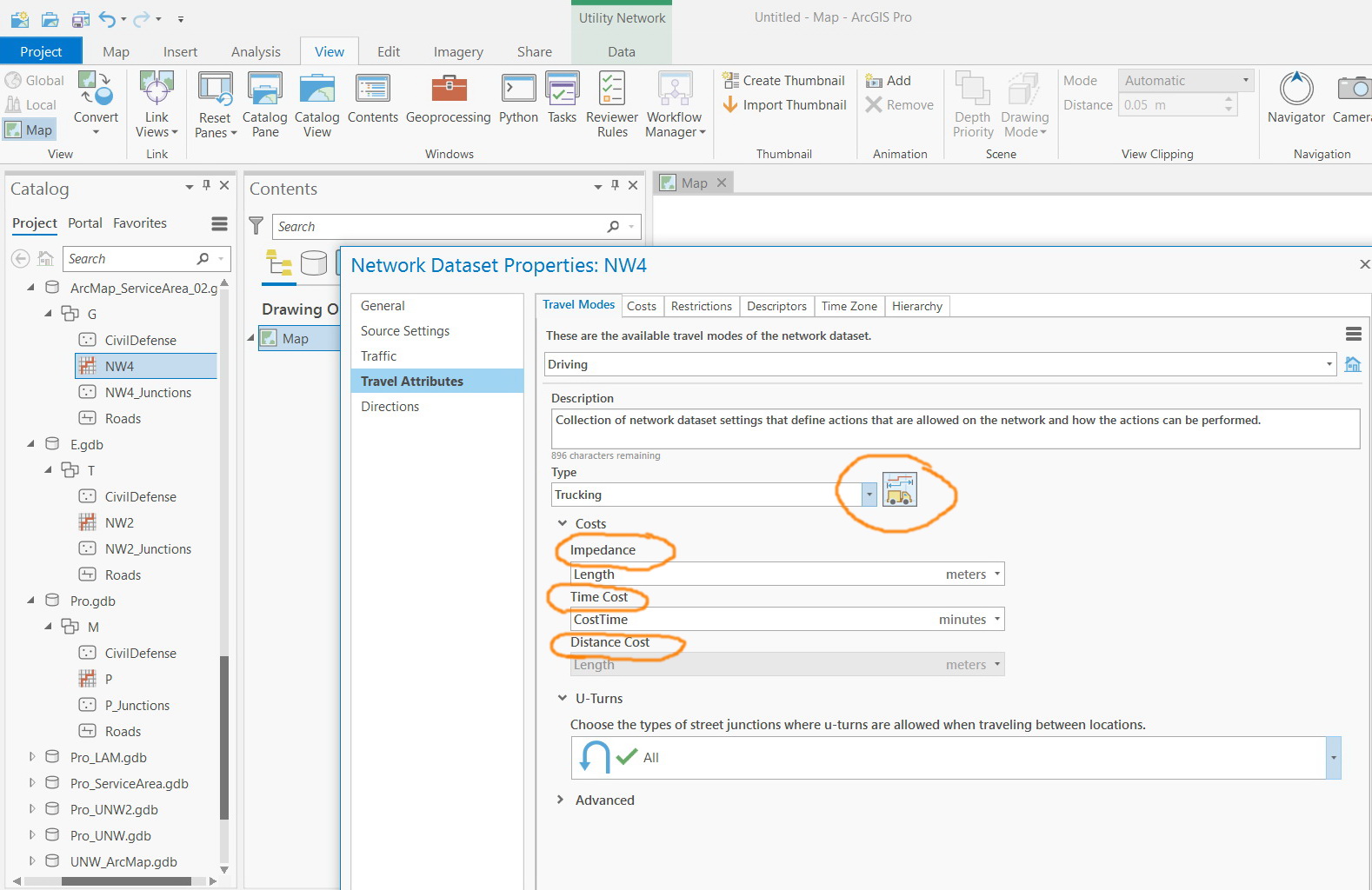The image size is (1372, 890).
Task: Open Workflow Manager
Action: tap(675, 104)
